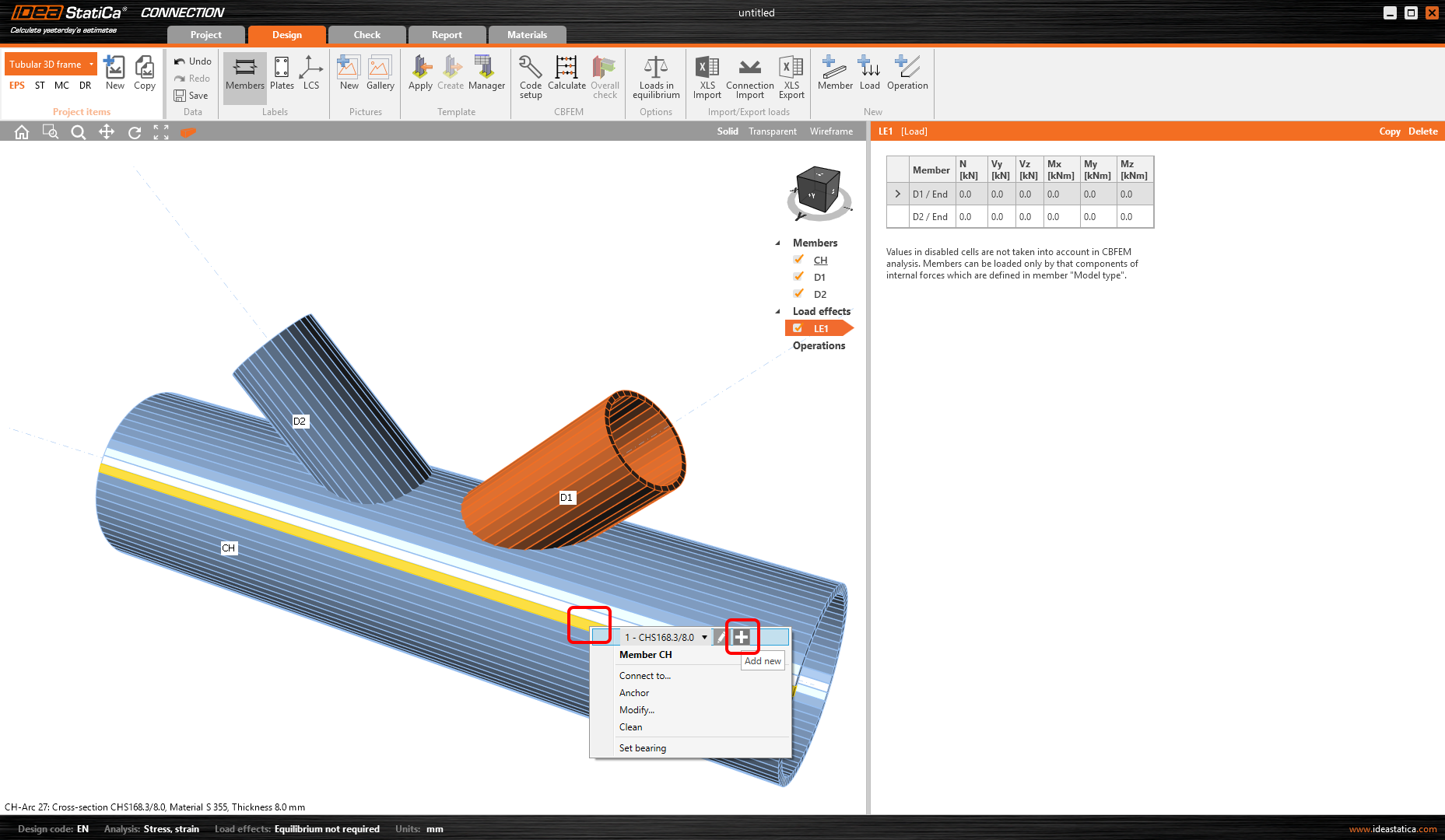Screen dimensions: 1445x840
Task: Uncheck load effect LE1
Action: (798, 327)
